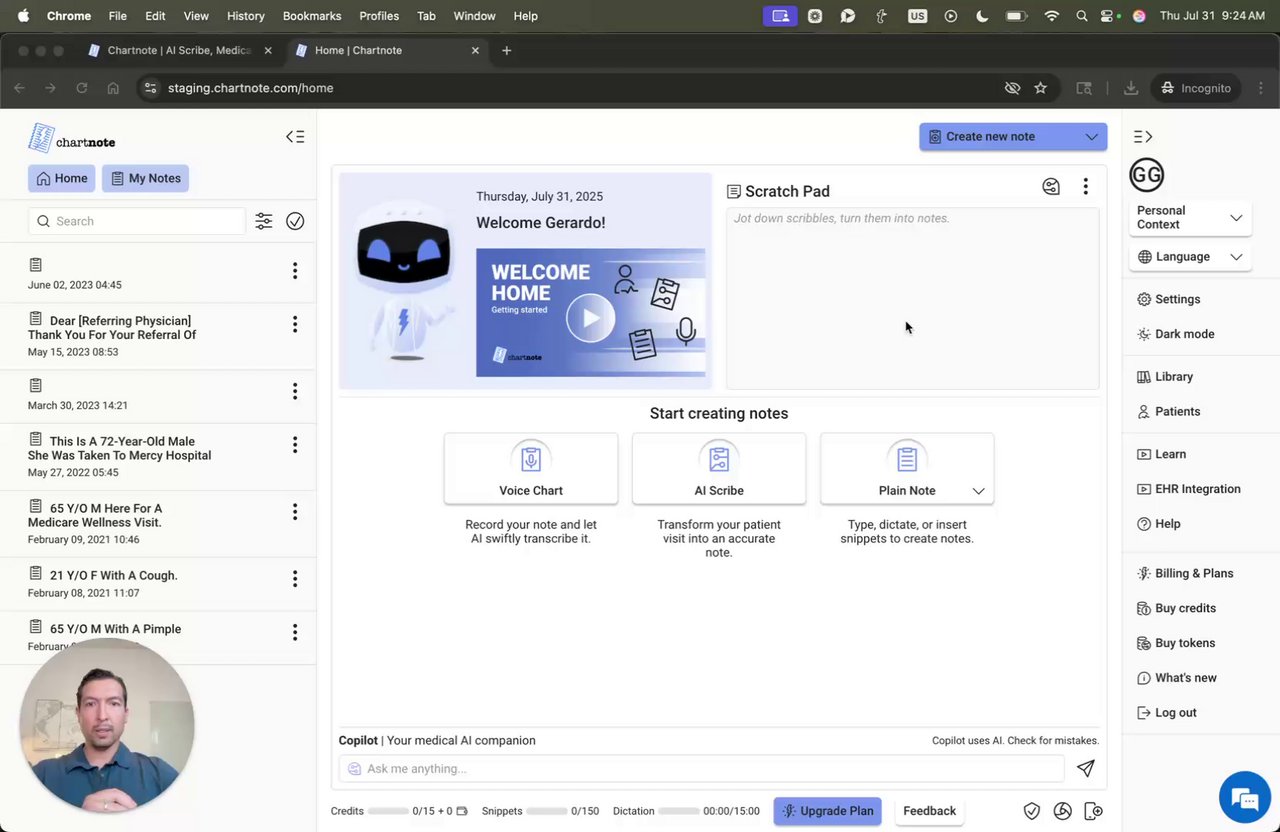Screen dimensions: 1280x832
Task: Open the note filter options icon
Action: 264,221
